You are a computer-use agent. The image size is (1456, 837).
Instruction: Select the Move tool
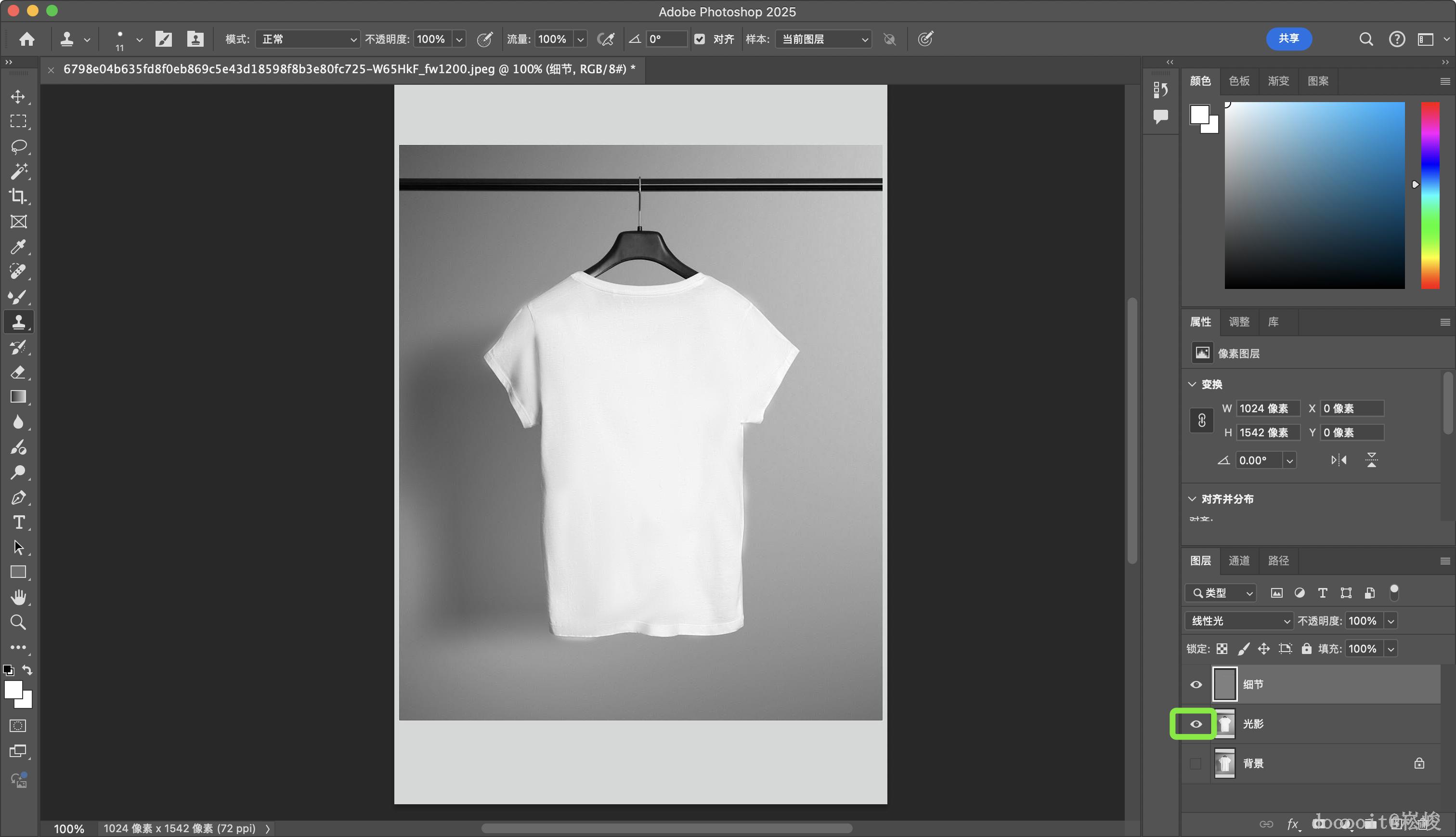(18, 97)
